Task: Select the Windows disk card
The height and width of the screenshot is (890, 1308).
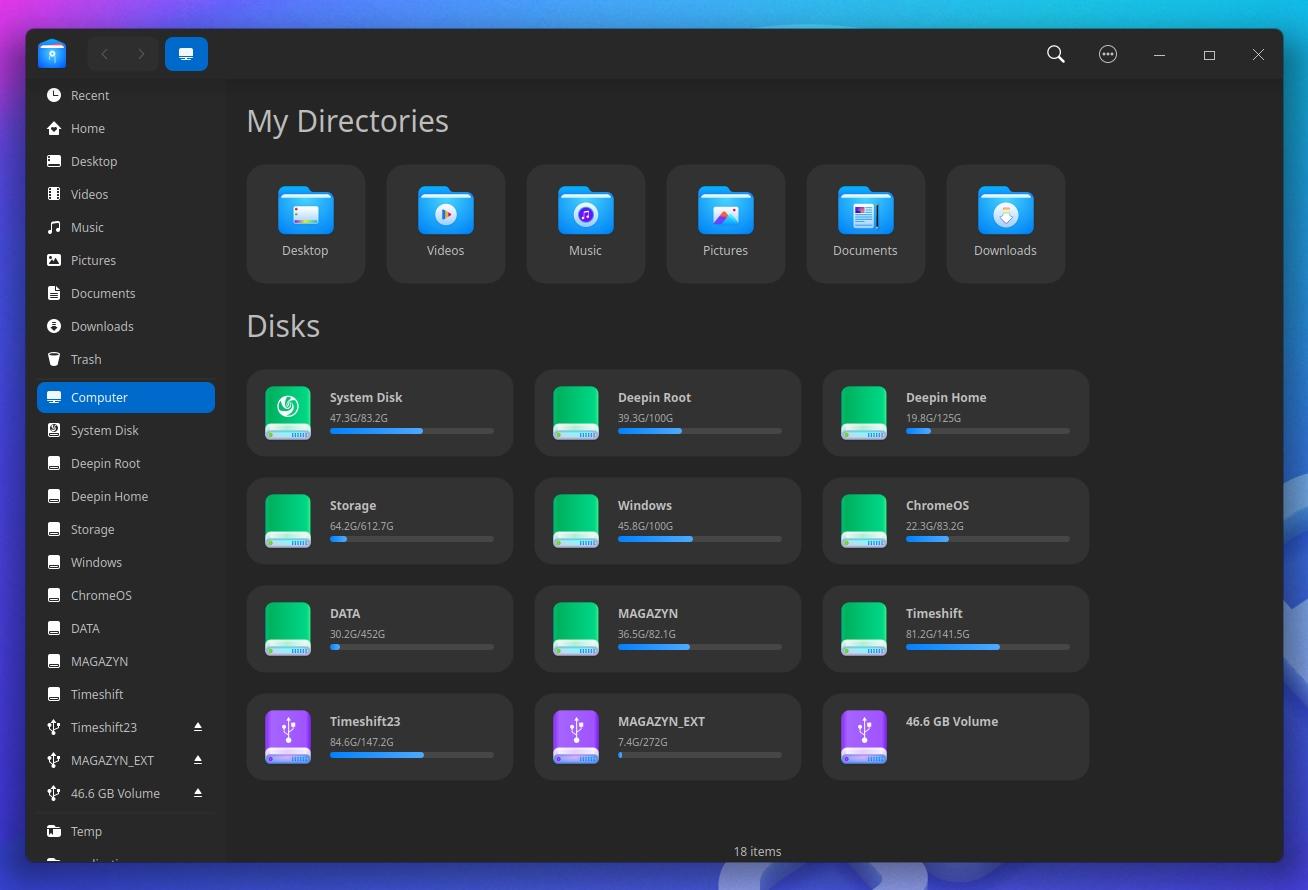Action: (668, 521)
